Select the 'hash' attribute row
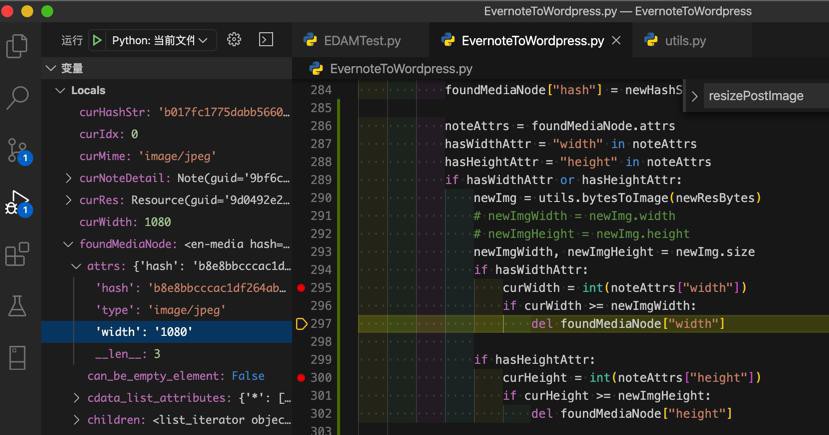This screenshot has height=435, width=829. [x=167, y=288]
